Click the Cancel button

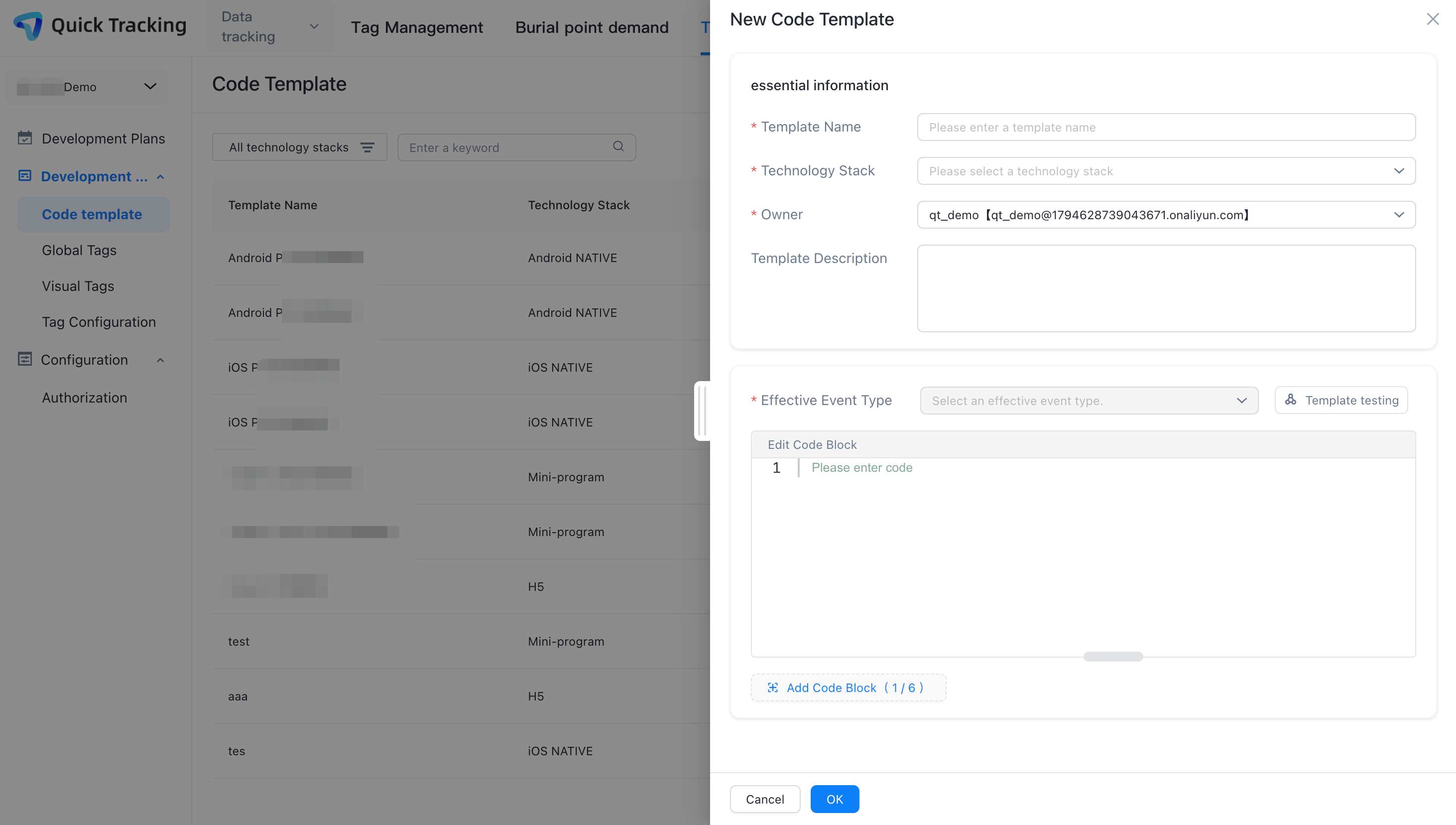pos(764,799)
